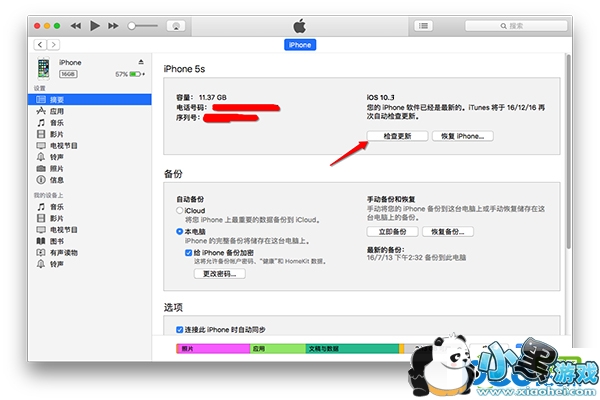Open 铃声 under 我的设备上
600x400 pixels.
[90, 264]
